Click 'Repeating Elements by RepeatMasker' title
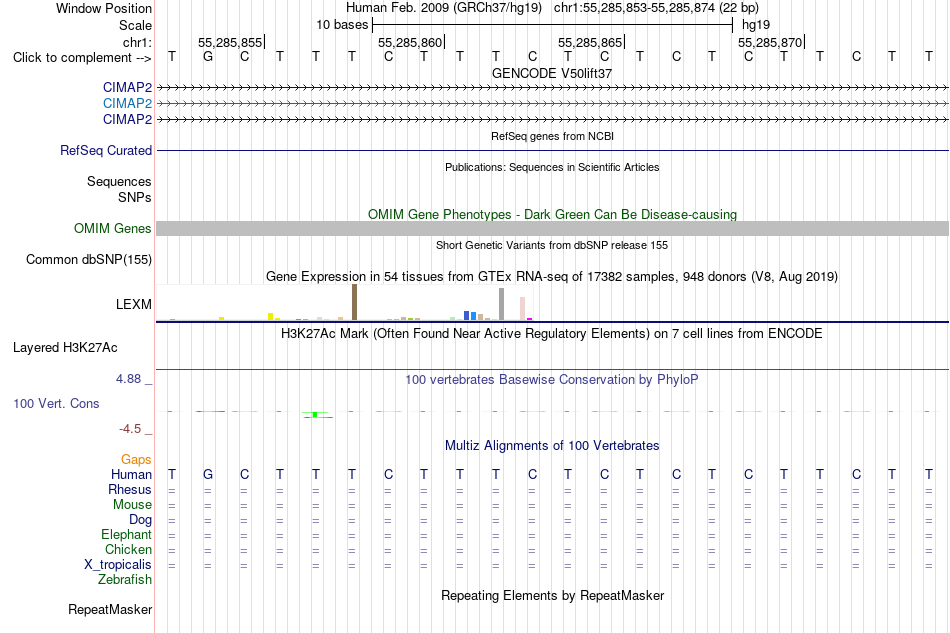 click(x=553, y=596)
